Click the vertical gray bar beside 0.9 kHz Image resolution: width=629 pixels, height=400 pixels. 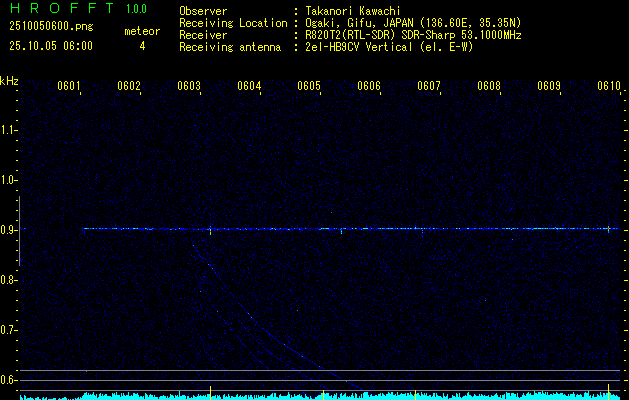click(19, 231)
